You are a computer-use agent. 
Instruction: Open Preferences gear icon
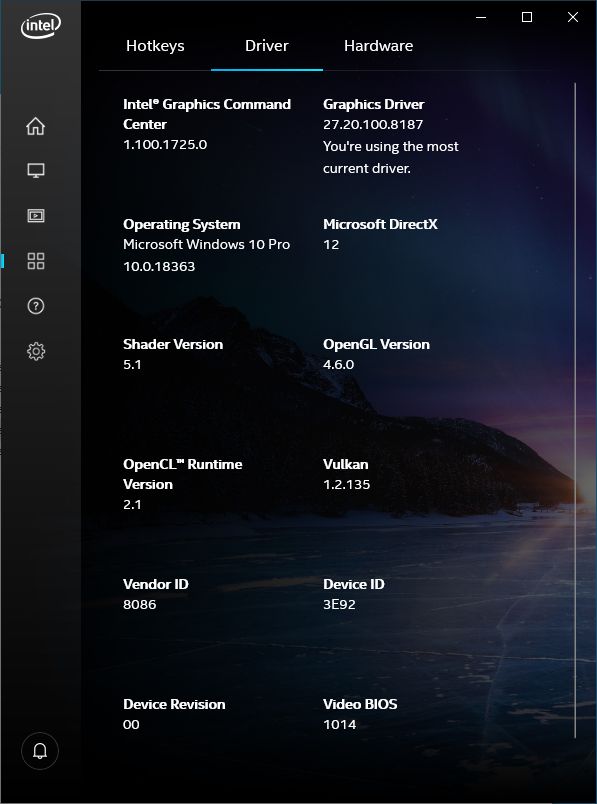(x=35, y=351)
